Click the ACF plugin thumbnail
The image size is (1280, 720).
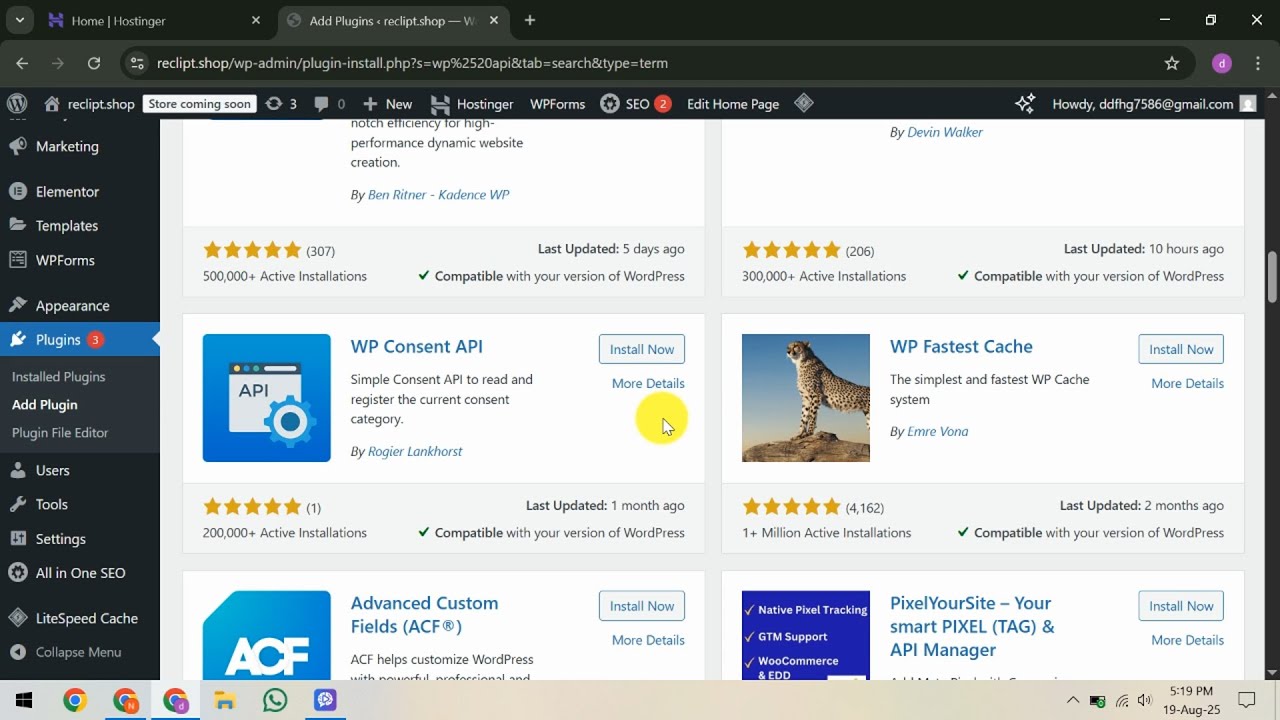[x=266, y=635]
